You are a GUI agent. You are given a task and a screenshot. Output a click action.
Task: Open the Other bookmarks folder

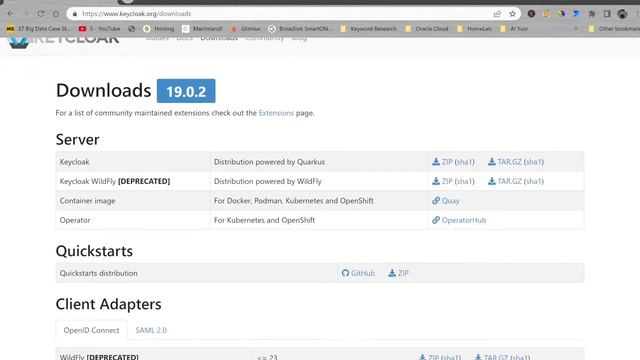(613, 29)
